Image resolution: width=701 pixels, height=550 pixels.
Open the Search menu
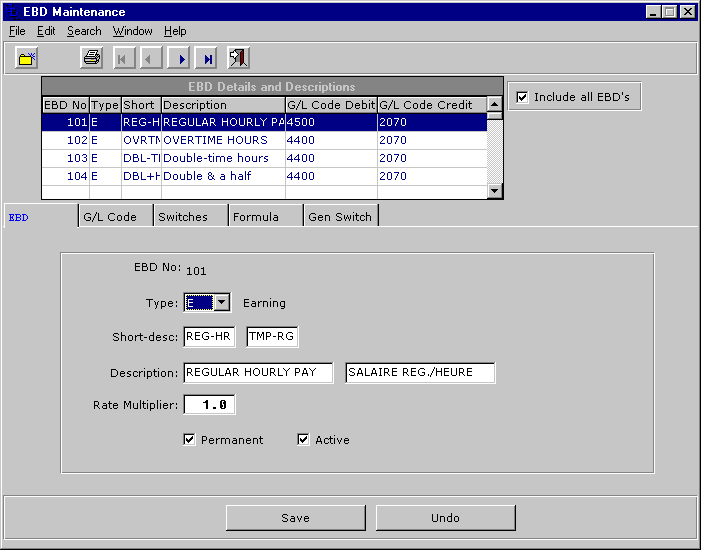point(84,31)
